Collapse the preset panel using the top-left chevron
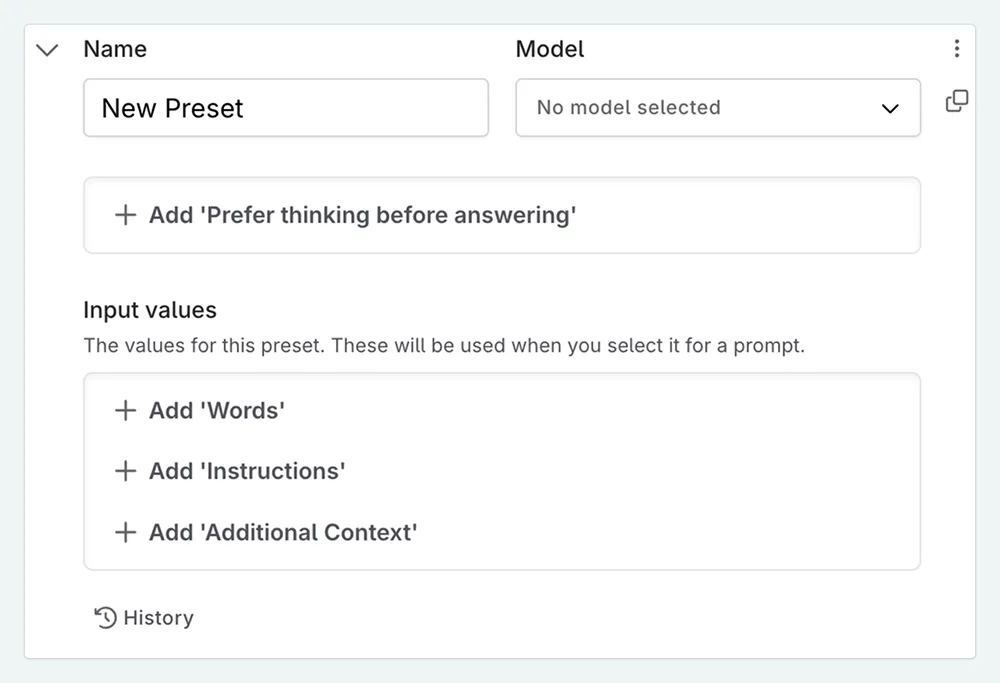 [x=47, y=48]
